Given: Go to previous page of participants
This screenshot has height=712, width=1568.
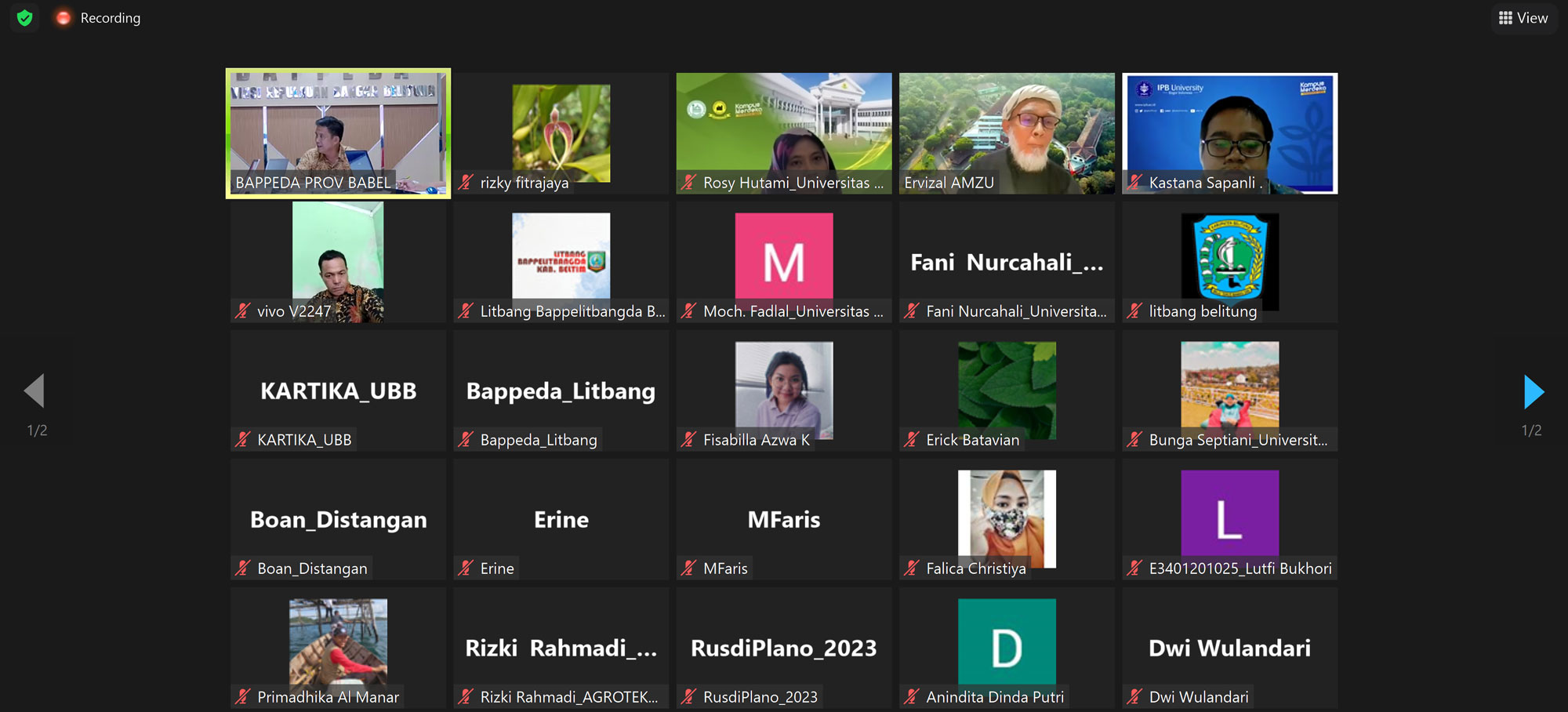Looking at the screenshot, I should tap(34, 391).
